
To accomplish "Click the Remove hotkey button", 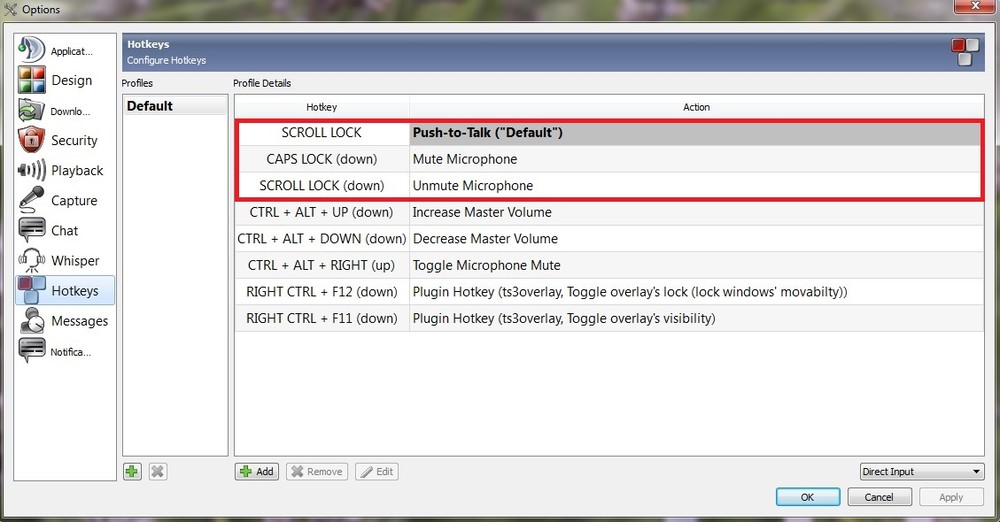I will pyautogui.click(x=317, y=472).
